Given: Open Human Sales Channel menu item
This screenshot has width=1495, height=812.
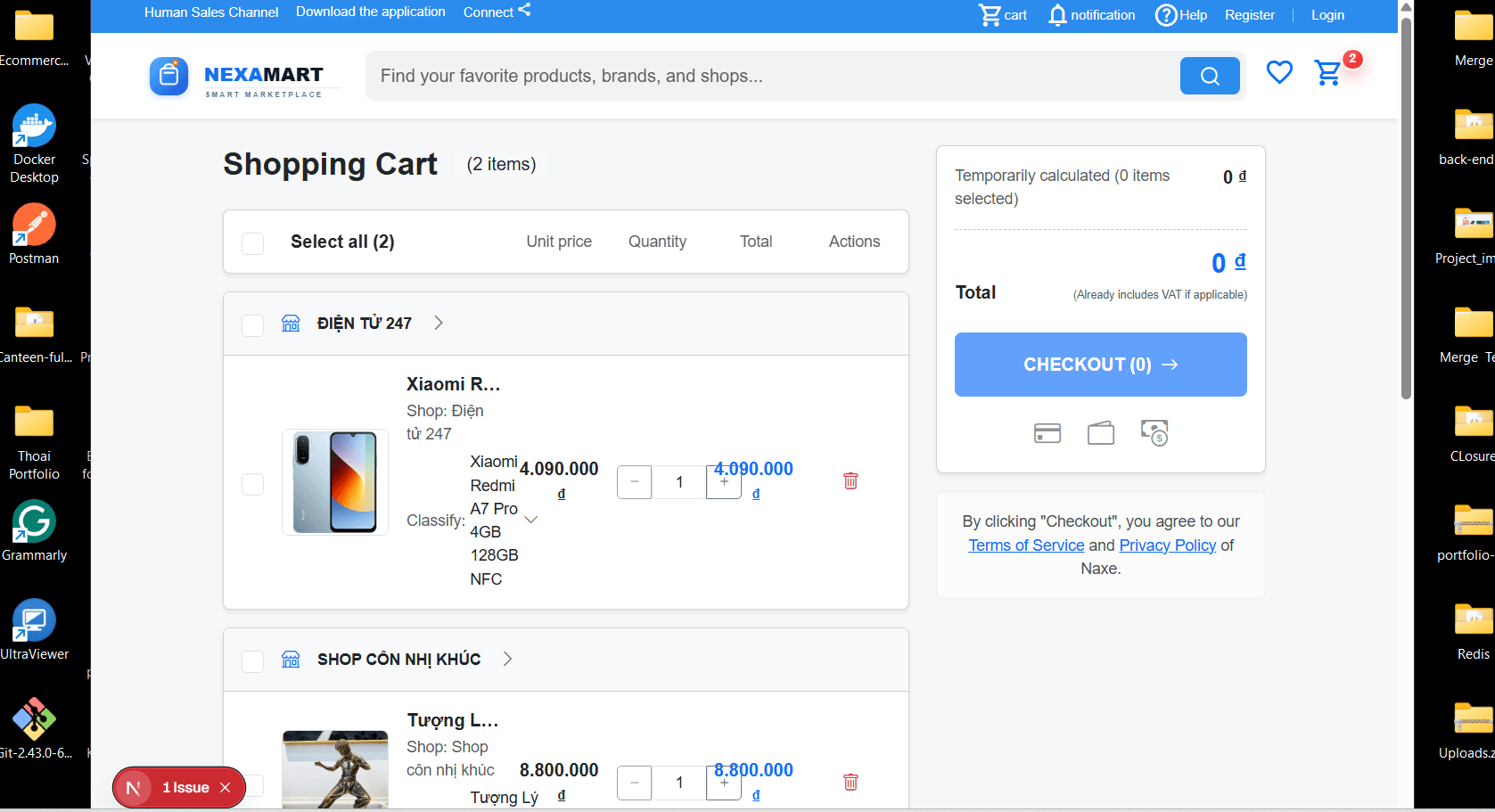Looking at the screenshot, I should point(211,12).
